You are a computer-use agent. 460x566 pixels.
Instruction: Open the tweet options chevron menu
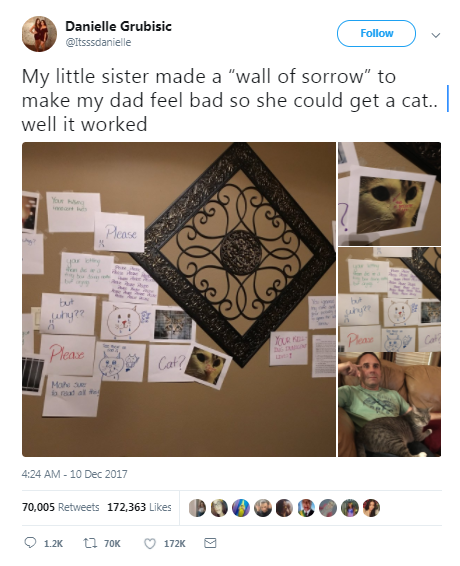436,35
